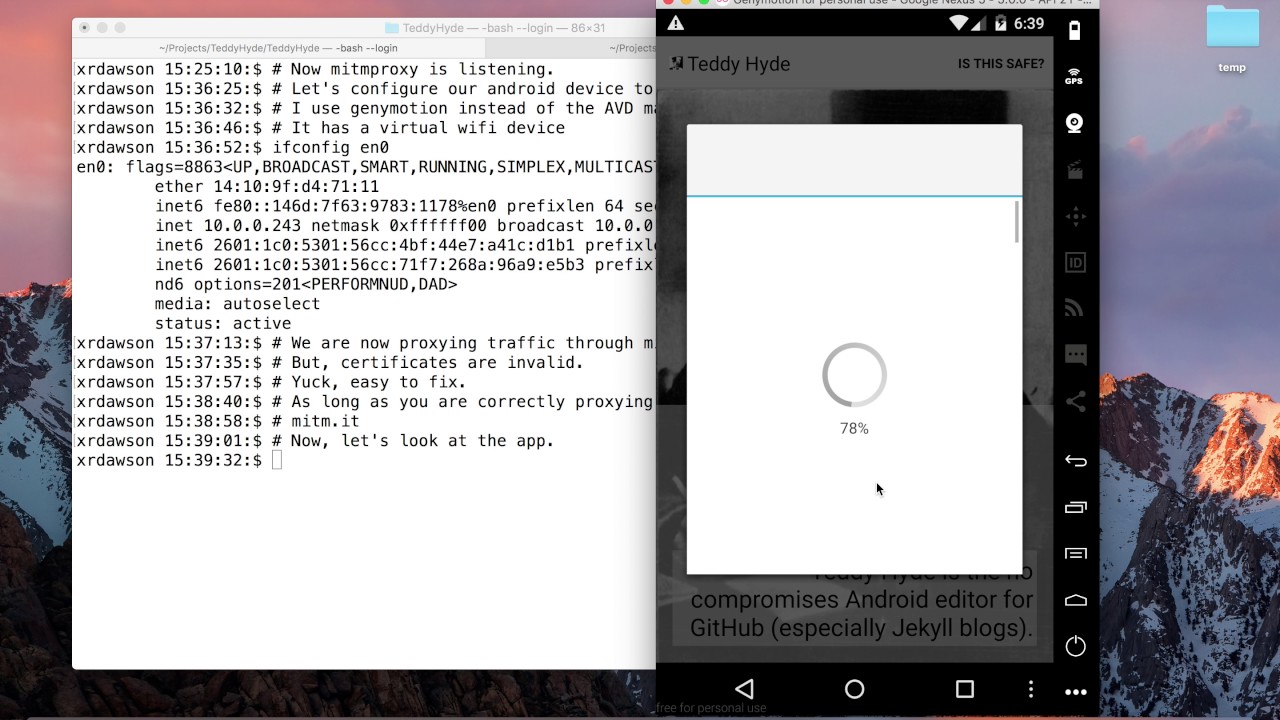Click "Now, let's look at the app" line

point(315,441)
